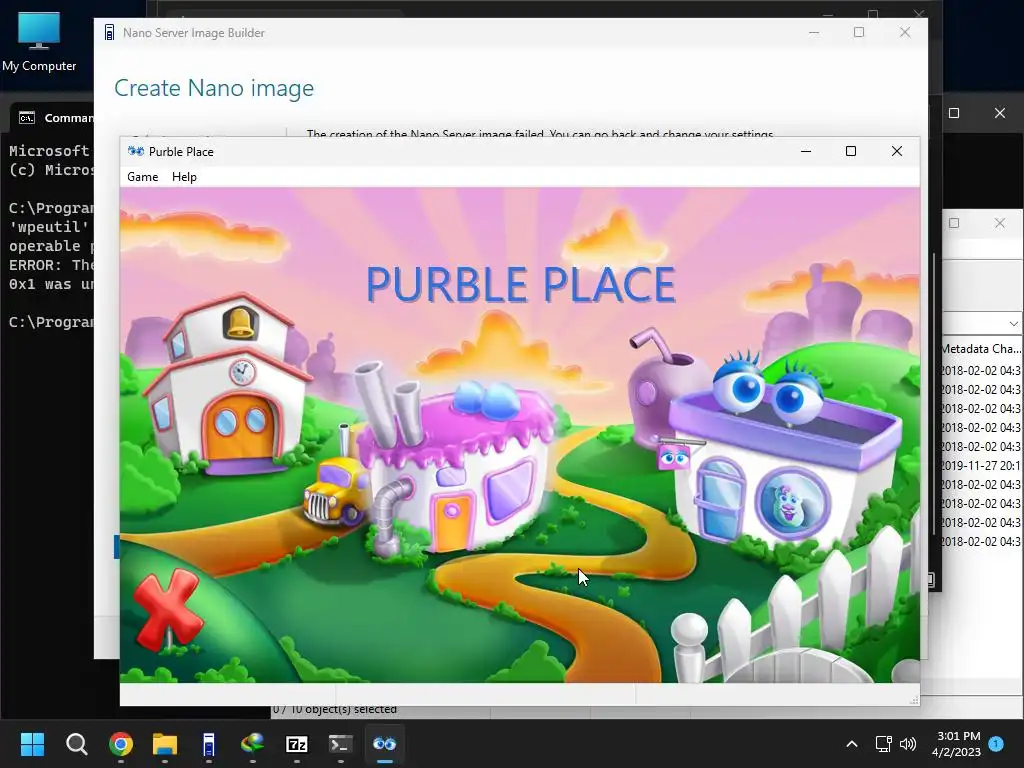
Task: Maximize the Purble Place window
Action: pos(851,152)
